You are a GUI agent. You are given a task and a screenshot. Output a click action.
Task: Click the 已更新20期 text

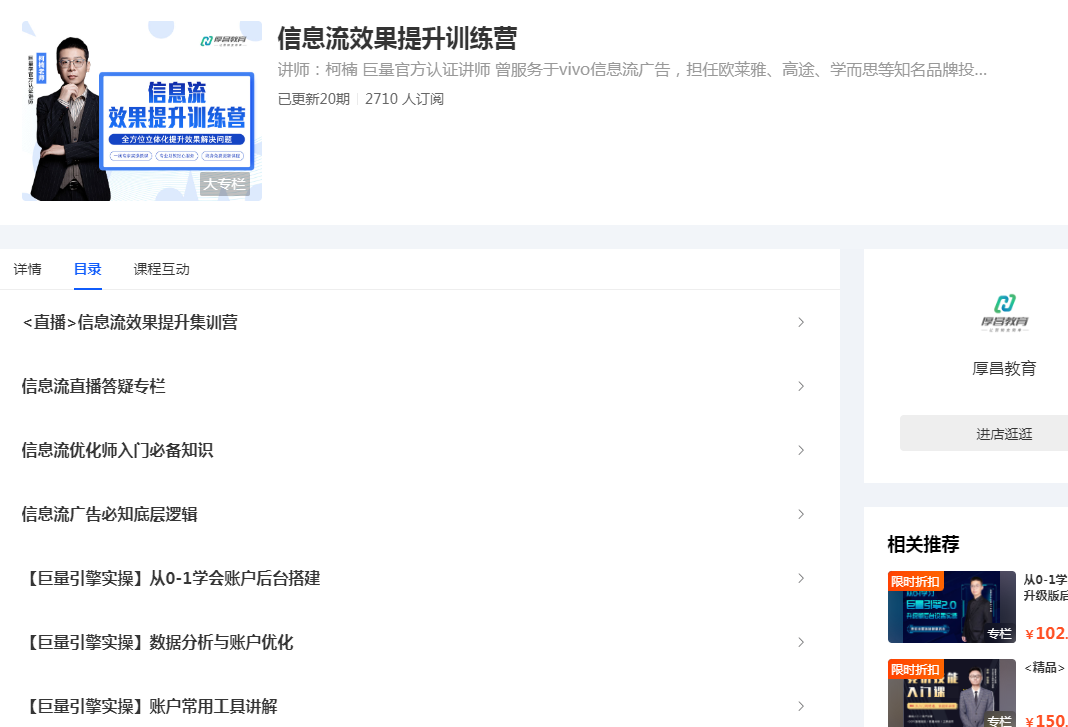(x=313, y=99)
